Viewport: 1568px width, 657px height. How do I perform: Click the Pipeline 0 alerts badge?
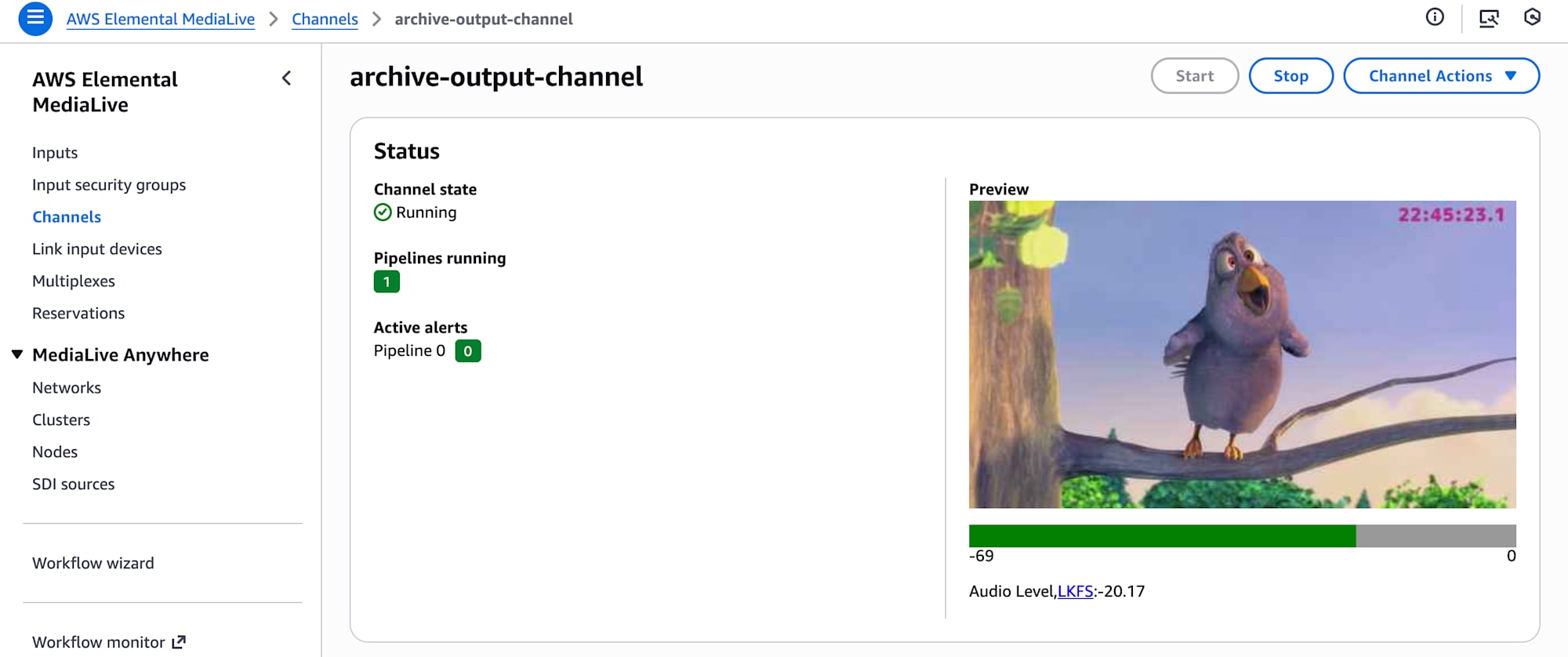click(468, 351)
